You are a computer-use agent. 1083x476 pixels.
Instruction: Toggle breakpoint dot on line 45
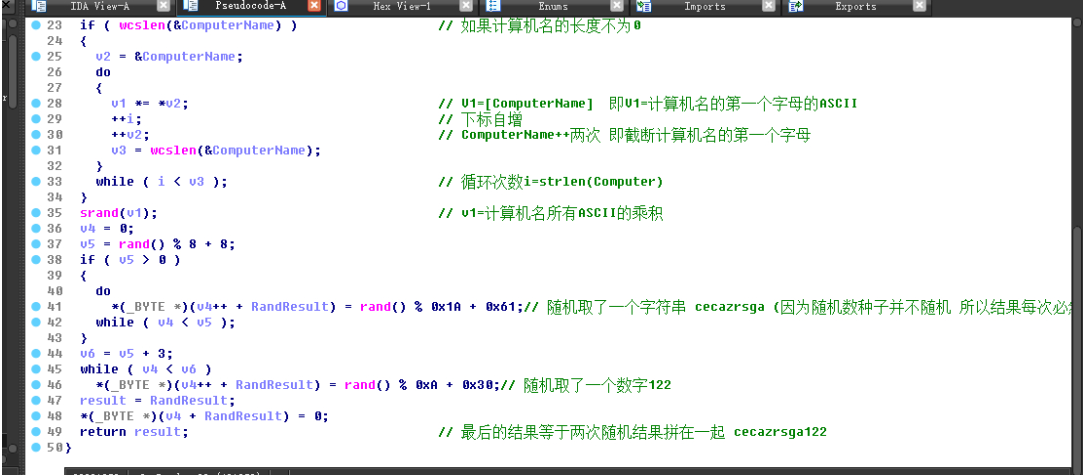tap(36, 370)
